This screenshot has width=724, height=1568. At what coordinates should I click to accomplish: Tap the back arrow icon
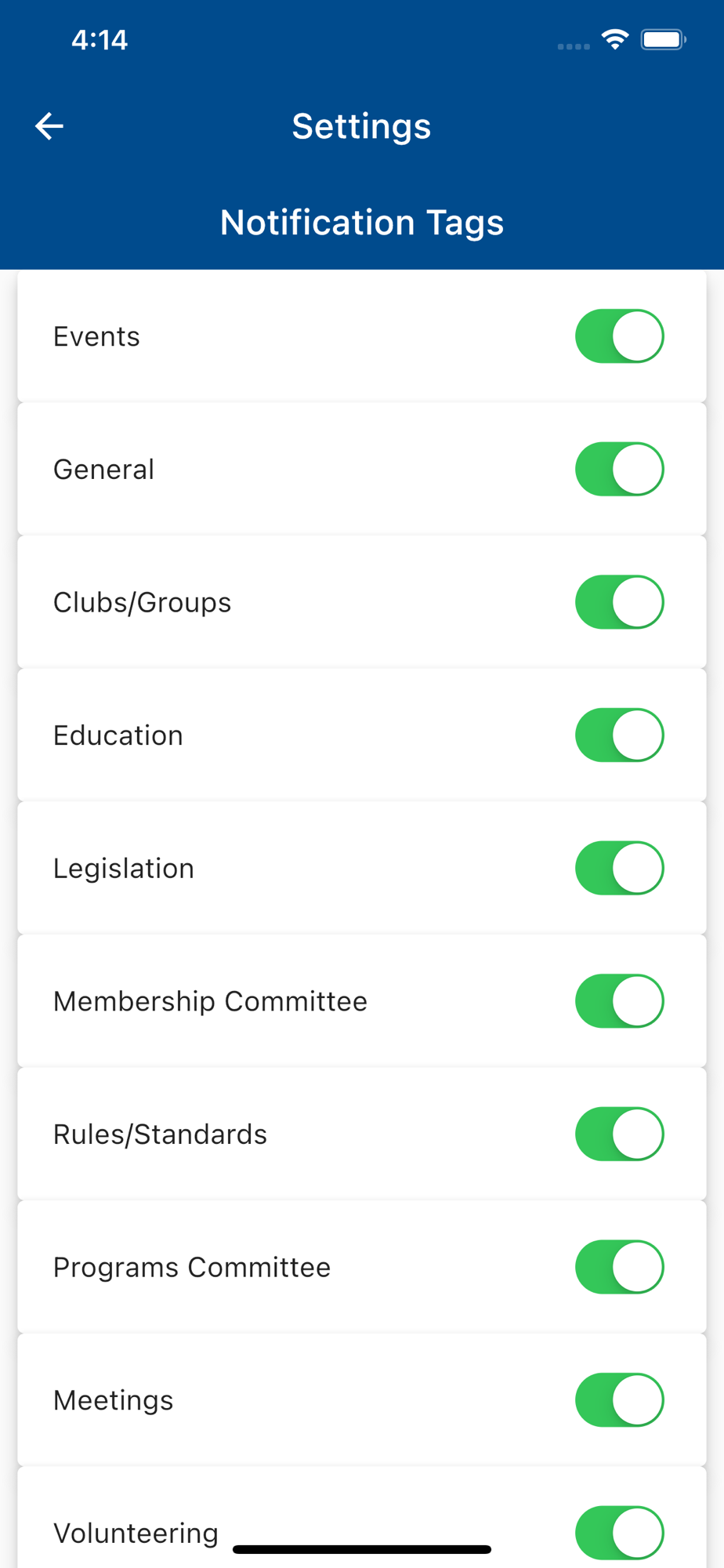49,126
